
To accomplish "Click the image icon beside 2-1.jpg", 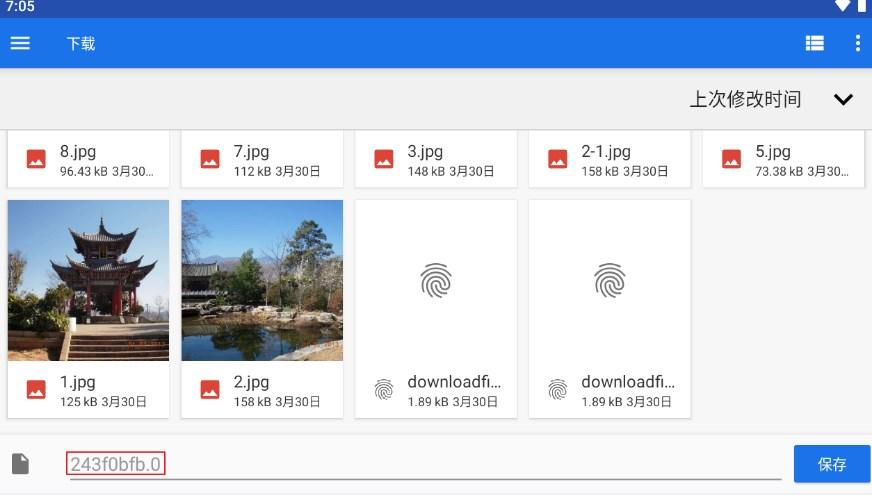I will [558, 159].
